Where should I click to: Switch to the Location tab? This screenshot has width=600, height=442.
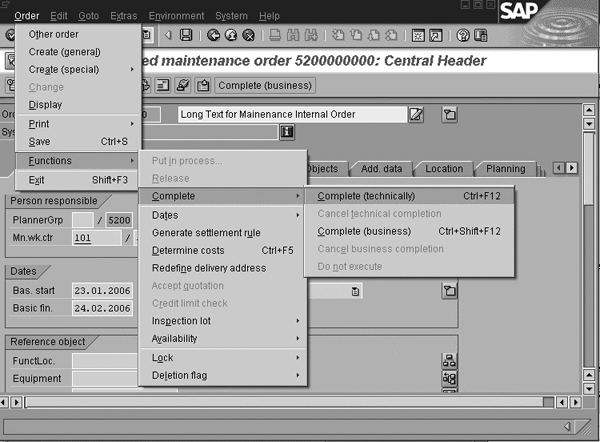(443, 169)
